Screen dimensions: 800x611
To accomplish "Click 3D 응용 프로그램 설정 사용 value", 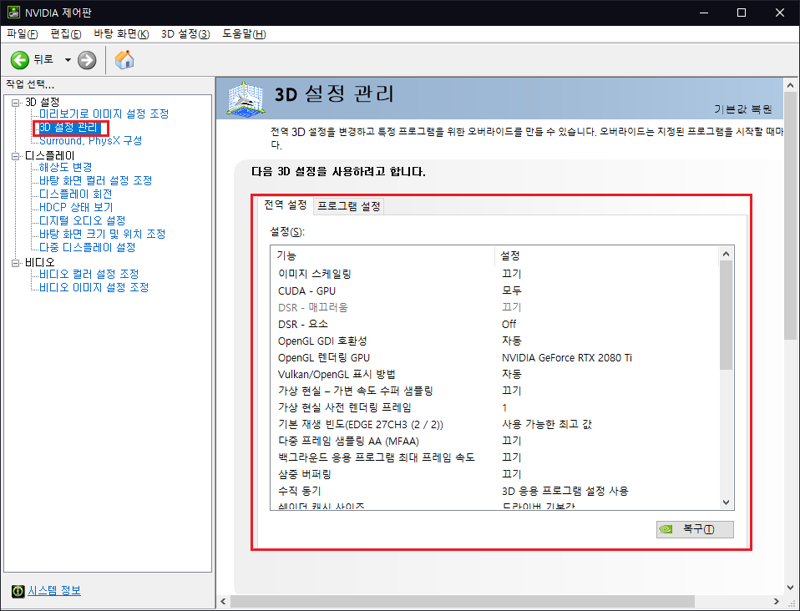I will point(565,491).
